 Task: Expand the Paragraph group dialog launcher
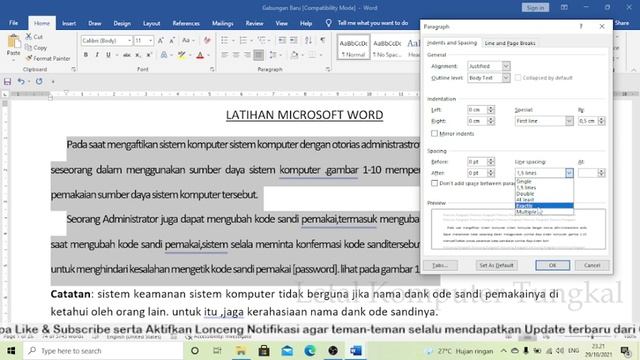click(328, 69)
